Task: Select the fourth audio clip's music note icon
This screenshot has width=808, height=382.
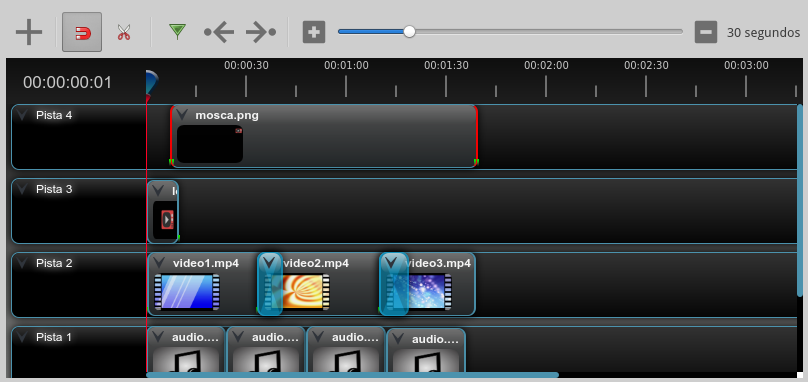Action: point(426,361)
